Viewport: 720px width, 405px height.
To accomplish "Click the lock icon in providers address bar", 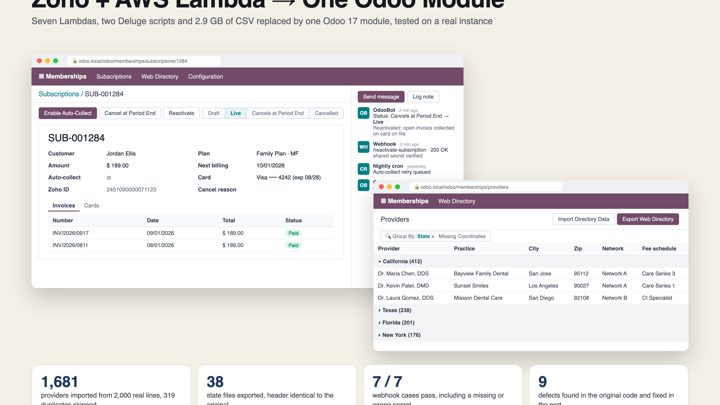I will [x=417, y=187].
